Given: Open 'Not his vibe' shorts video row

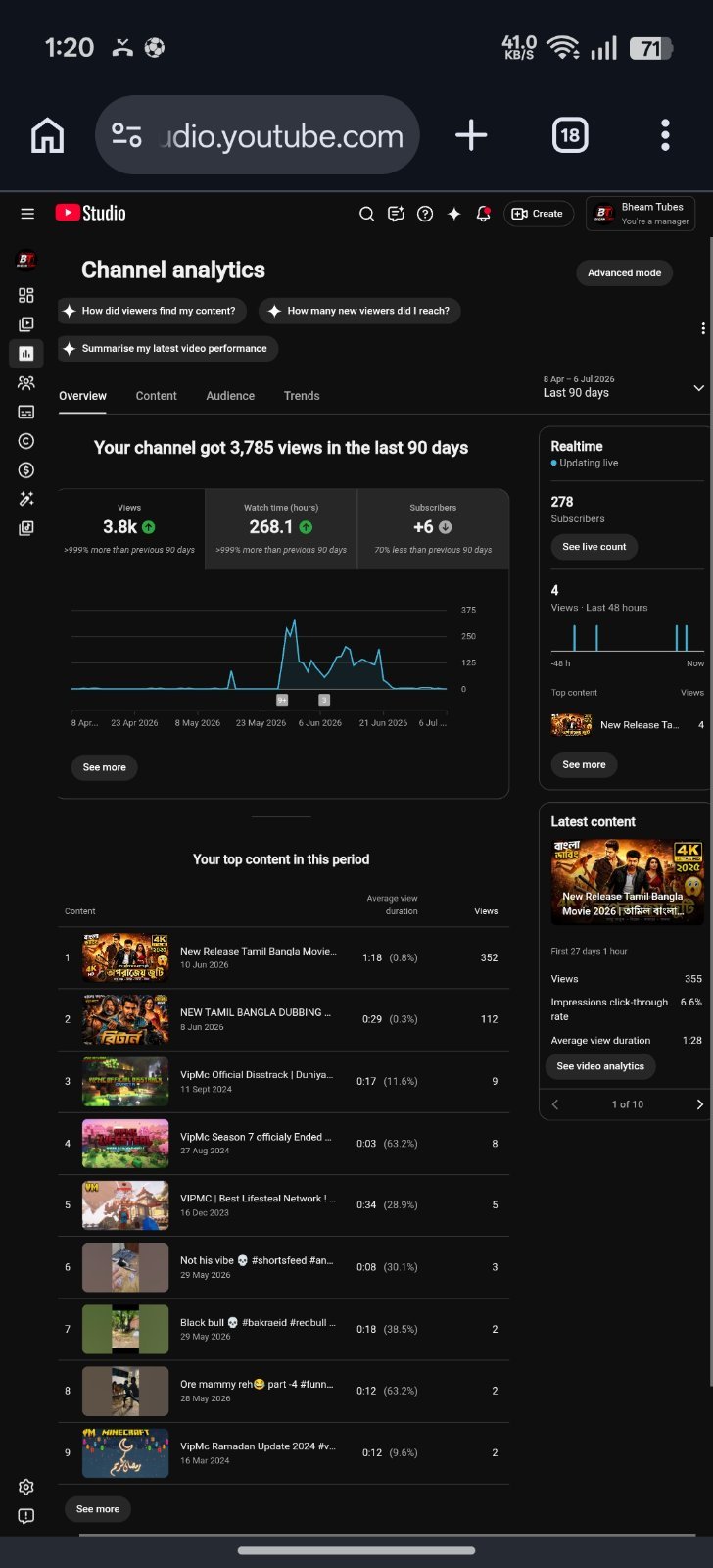Looking at the screenshot, I should coord(283,1267).
